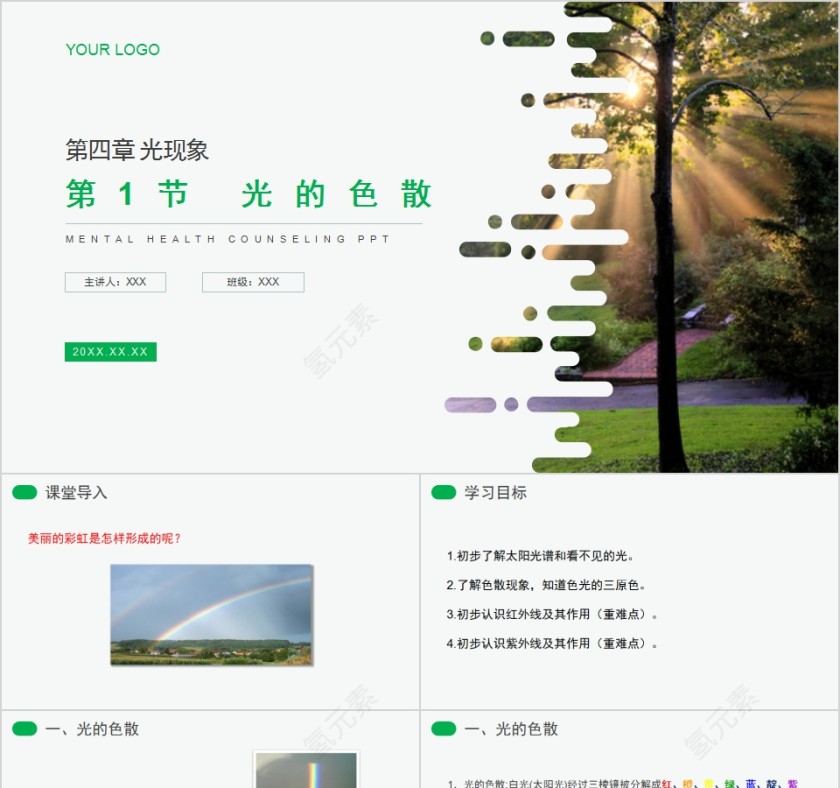840x788 pixels.
Task: Click the YOUR LOGO text
Action: tap(112, 49)
